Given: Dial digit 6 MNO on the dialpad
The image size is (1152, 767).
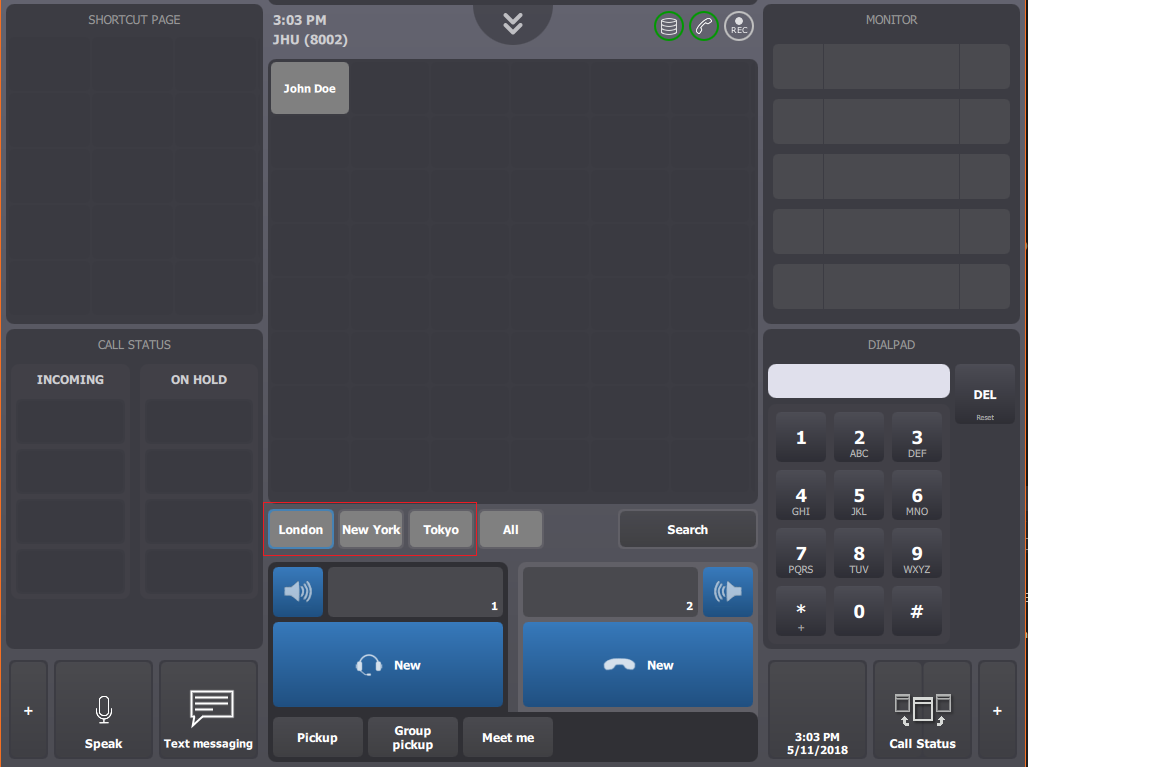Looking at the screenshot, I should (917, 495).
